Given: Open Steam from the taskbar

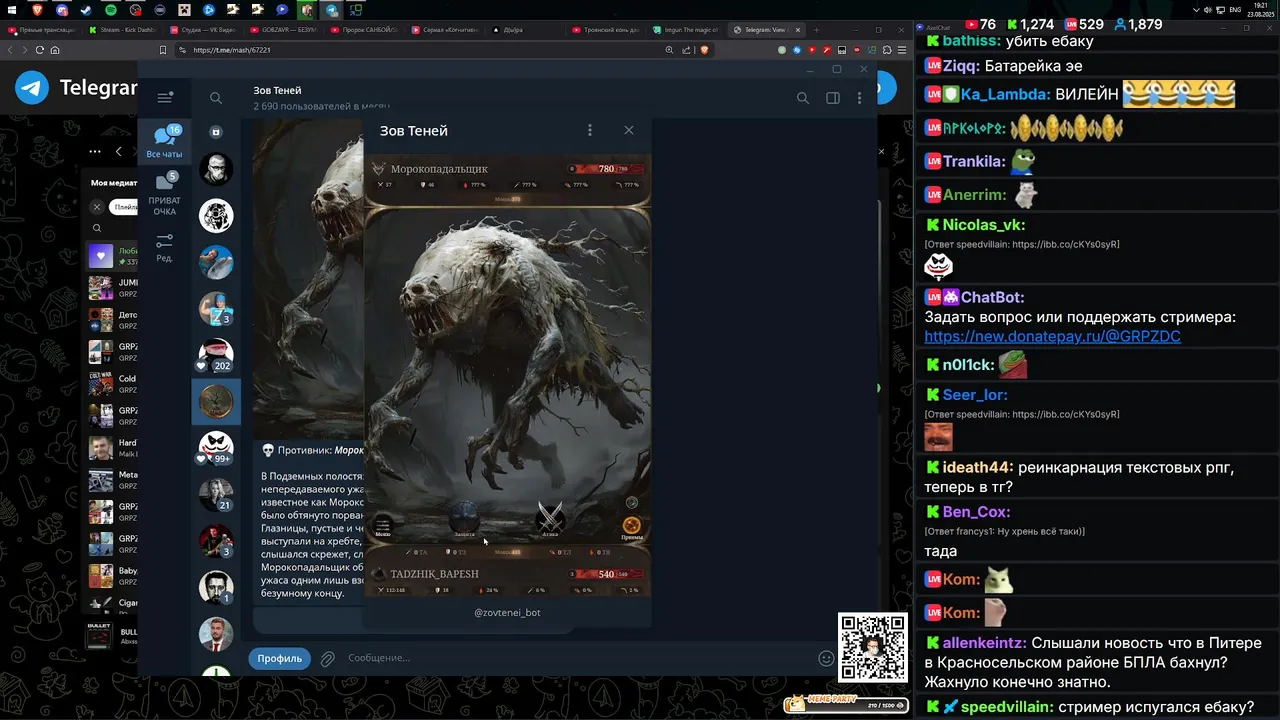Looking at the screenshot, I should point(85,9).
